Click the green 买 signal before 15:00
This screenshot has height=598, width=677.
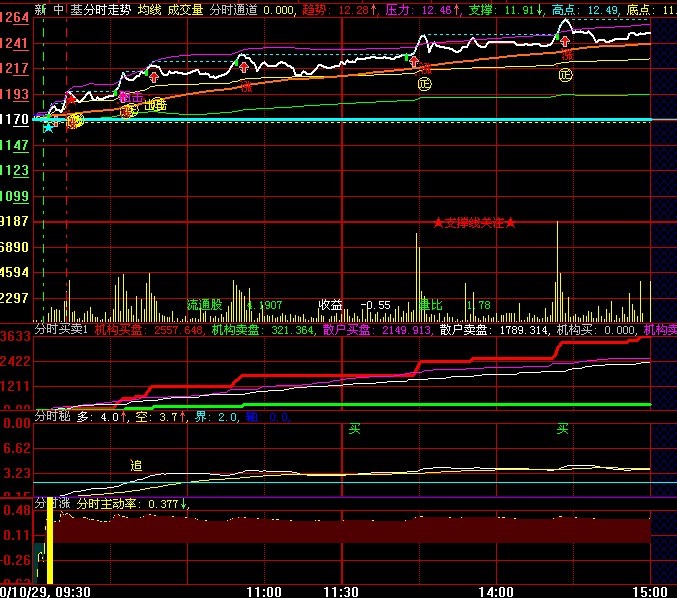[562, 429]
